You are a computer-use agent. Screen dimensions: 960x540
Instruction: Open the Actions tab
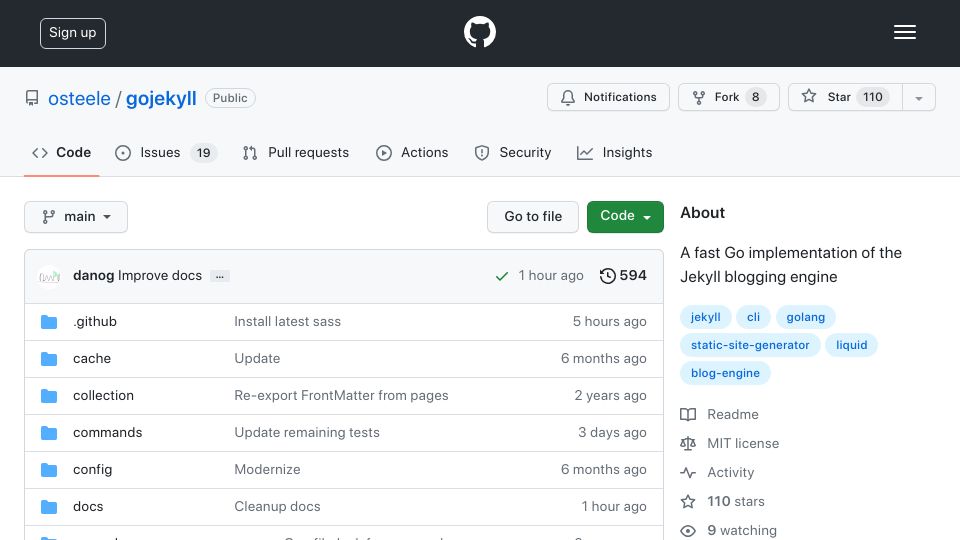point(412,152)
